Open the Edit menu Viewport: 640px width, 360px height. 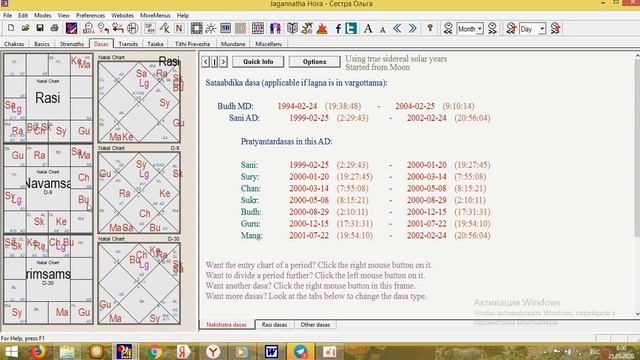click(x=23, y=15)
